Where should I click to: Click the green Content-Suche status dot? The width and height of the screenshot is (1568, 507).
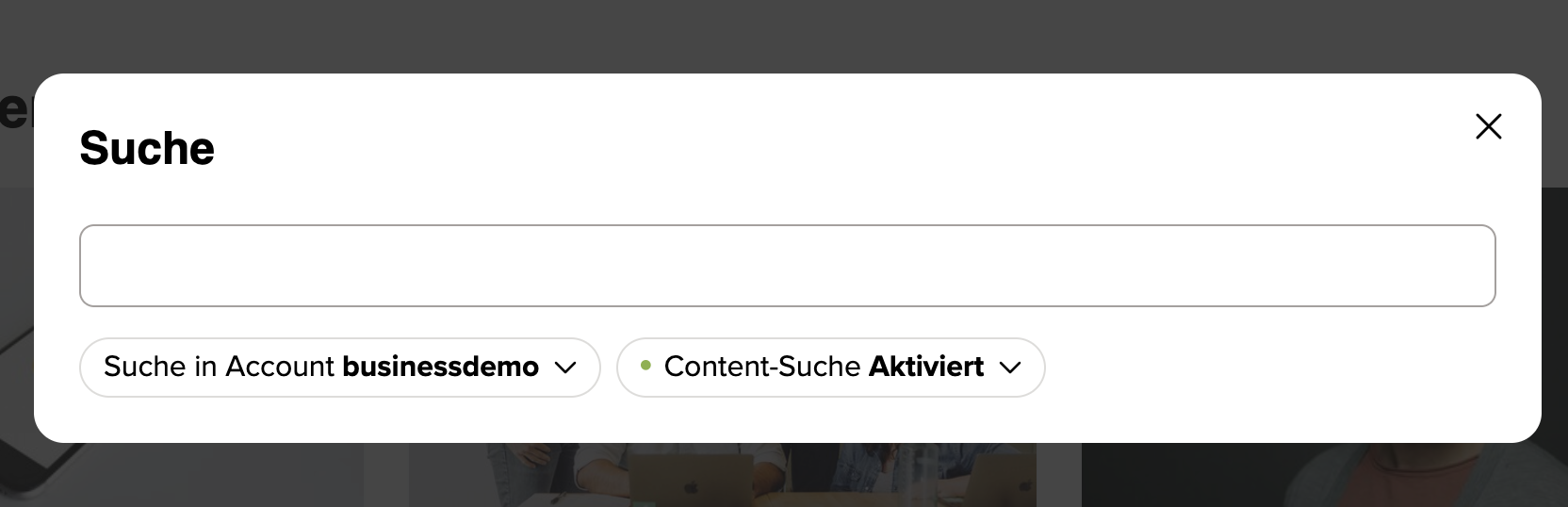tap(645, 366)
